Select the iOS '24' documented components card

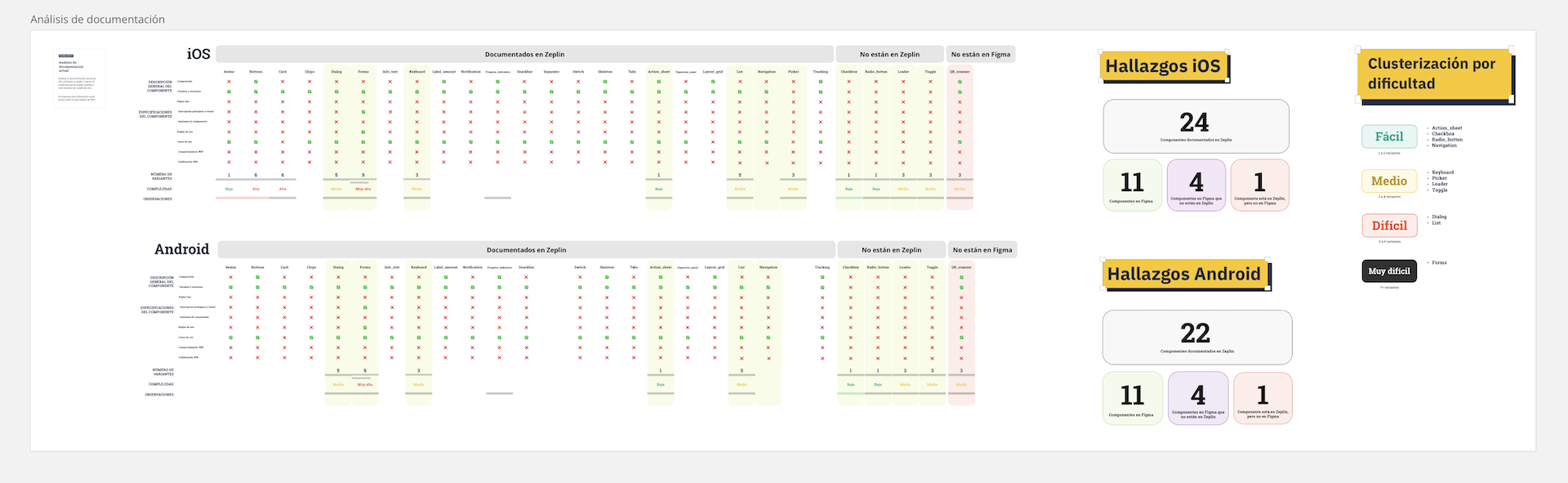(x=1196, y=126)
